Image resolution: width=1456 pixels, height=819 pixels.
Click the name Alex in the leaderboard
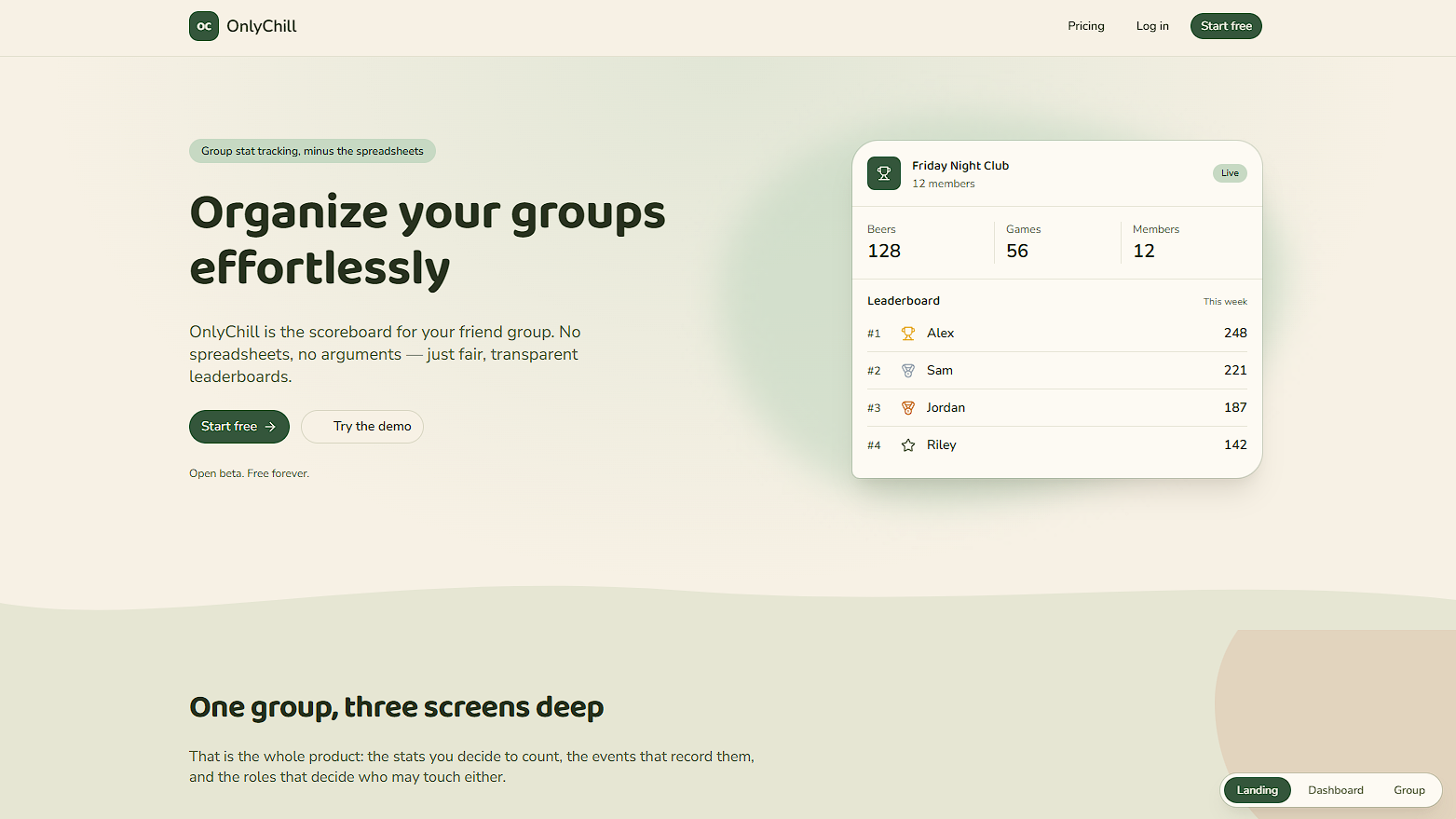(940, 334)
